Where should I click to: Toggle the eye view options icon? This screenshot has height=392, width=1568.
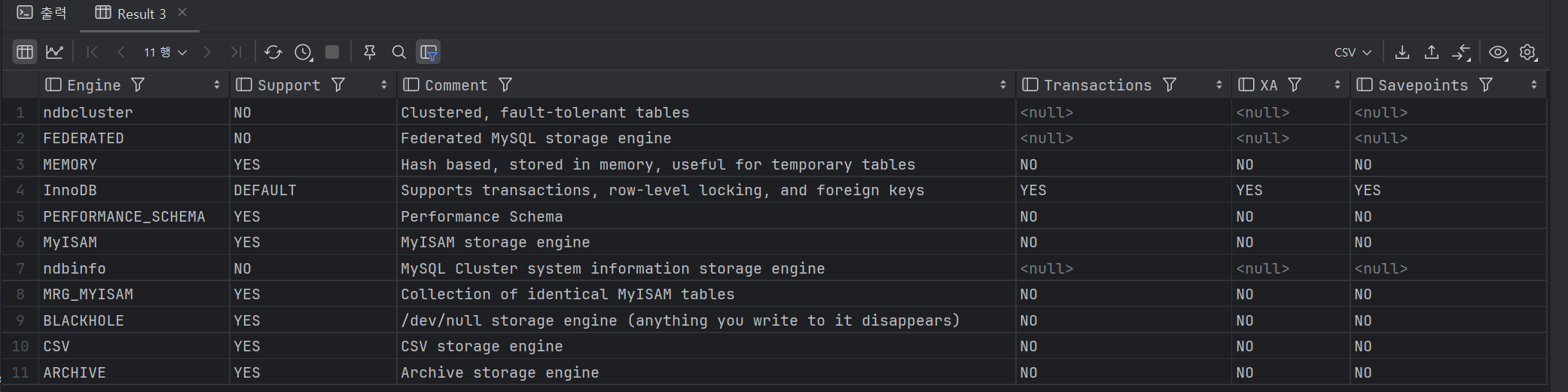[1498, 52]
